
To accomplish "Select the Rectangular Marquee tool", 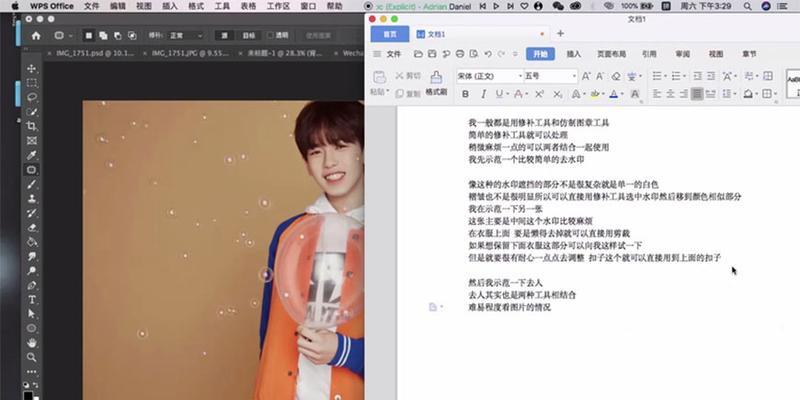I will pyautogui.click(x=32, y=83).
